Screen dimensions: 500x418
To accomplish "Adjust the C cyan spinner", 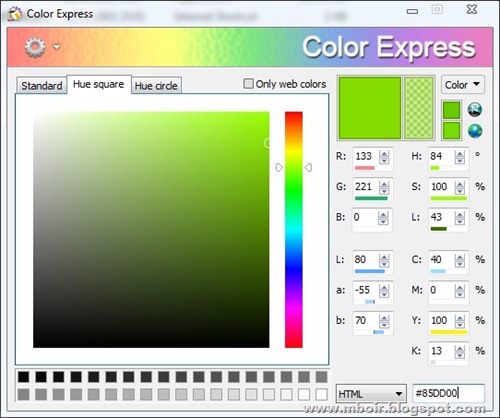I will click(x=460, y=260).
